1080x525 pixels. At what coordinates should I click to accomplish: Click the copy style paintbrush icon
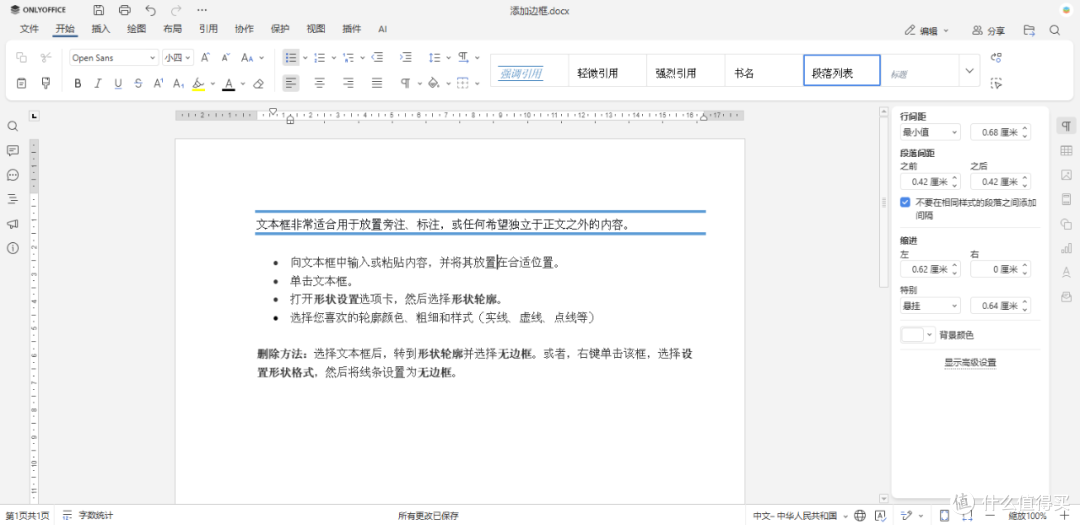(x=46, y=83)
